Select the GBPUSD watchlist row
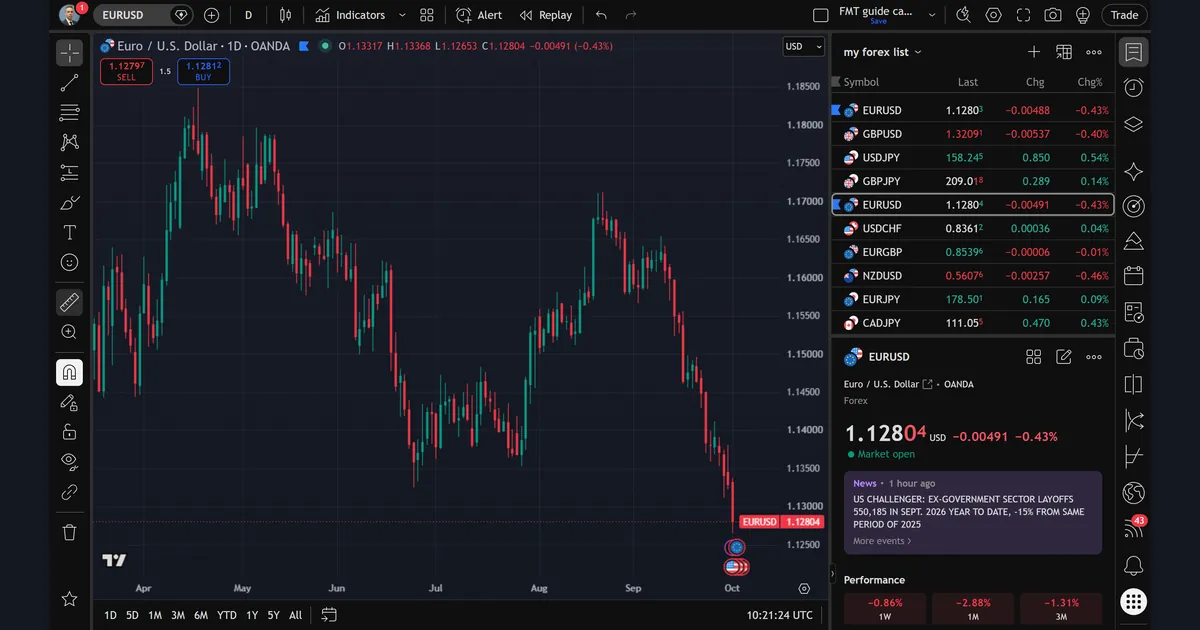 point(973,134)
